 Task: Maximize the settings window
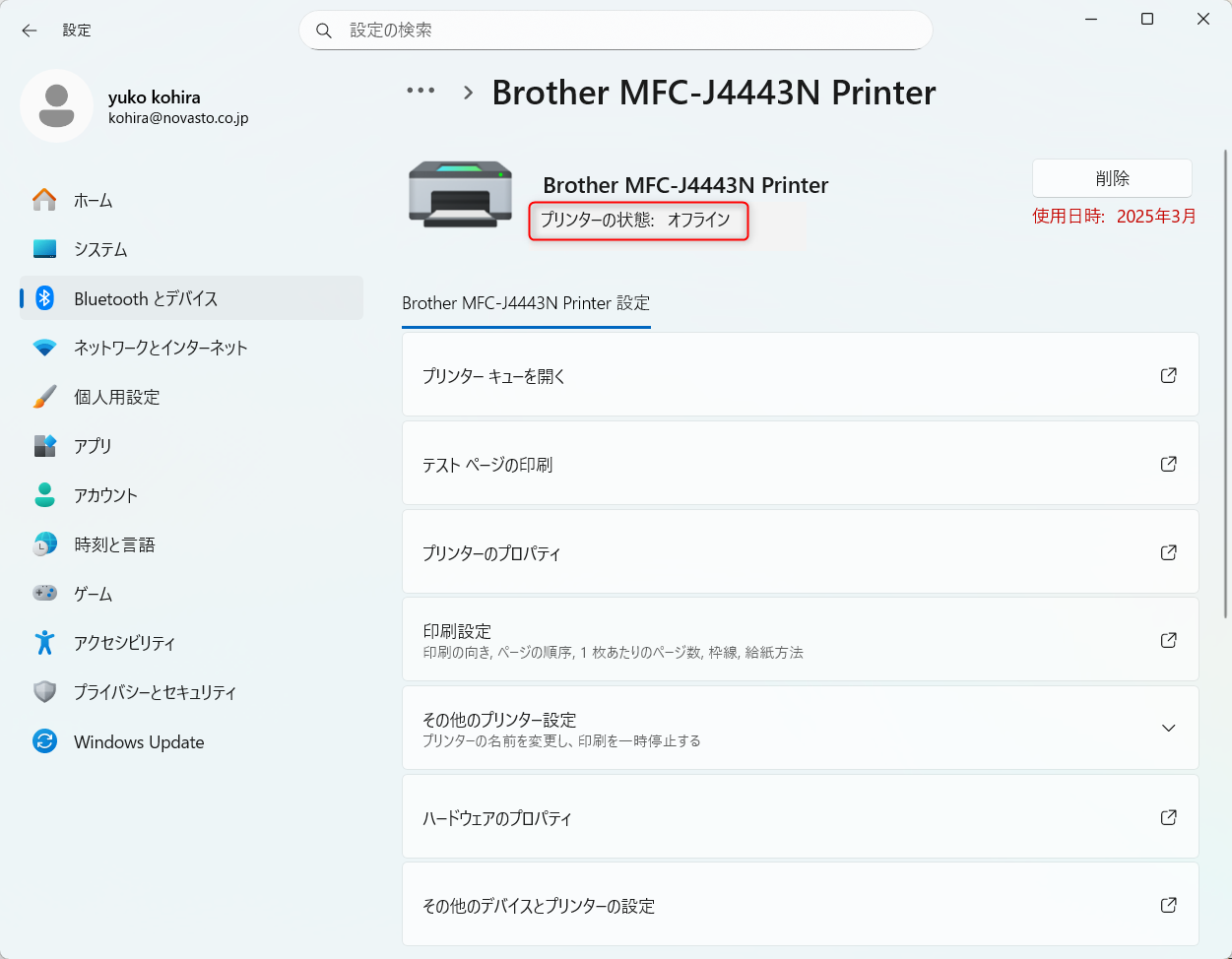tap(1147, 19)
